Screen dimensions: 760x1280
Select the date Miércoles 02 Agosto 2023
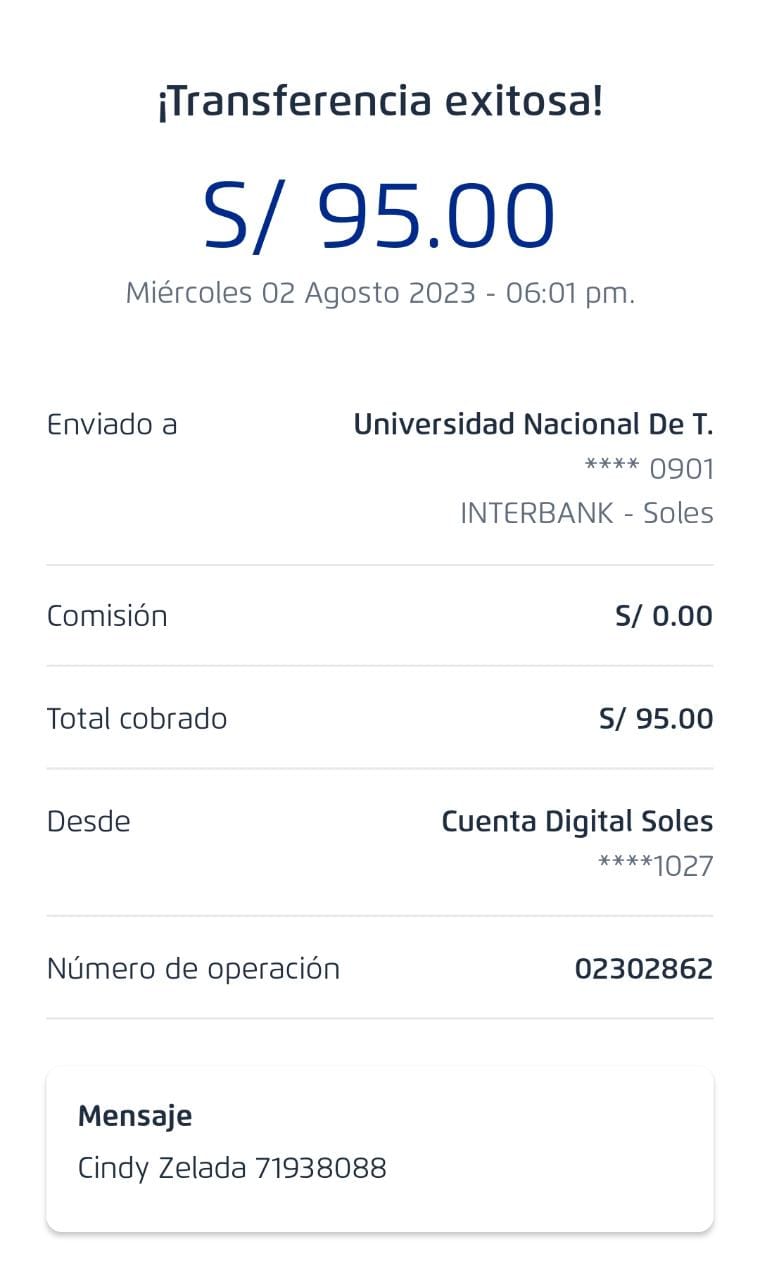coord(300,293)
